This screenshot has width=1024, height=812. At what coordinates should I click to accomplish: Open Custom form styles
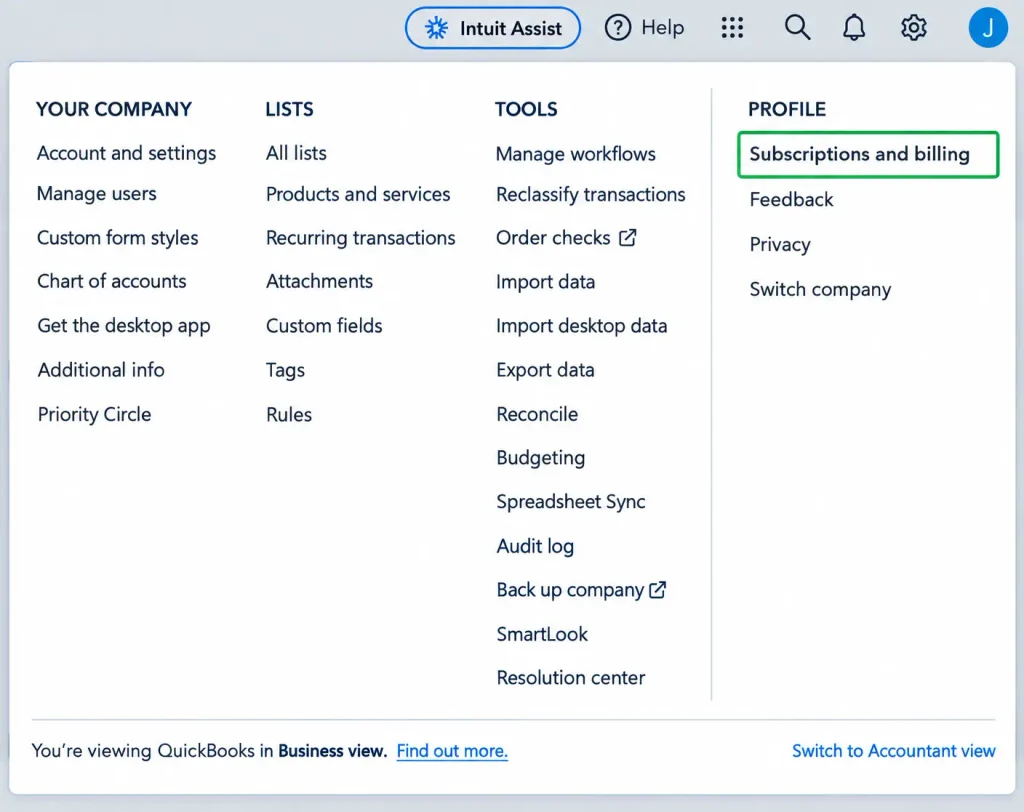(118, 237)
